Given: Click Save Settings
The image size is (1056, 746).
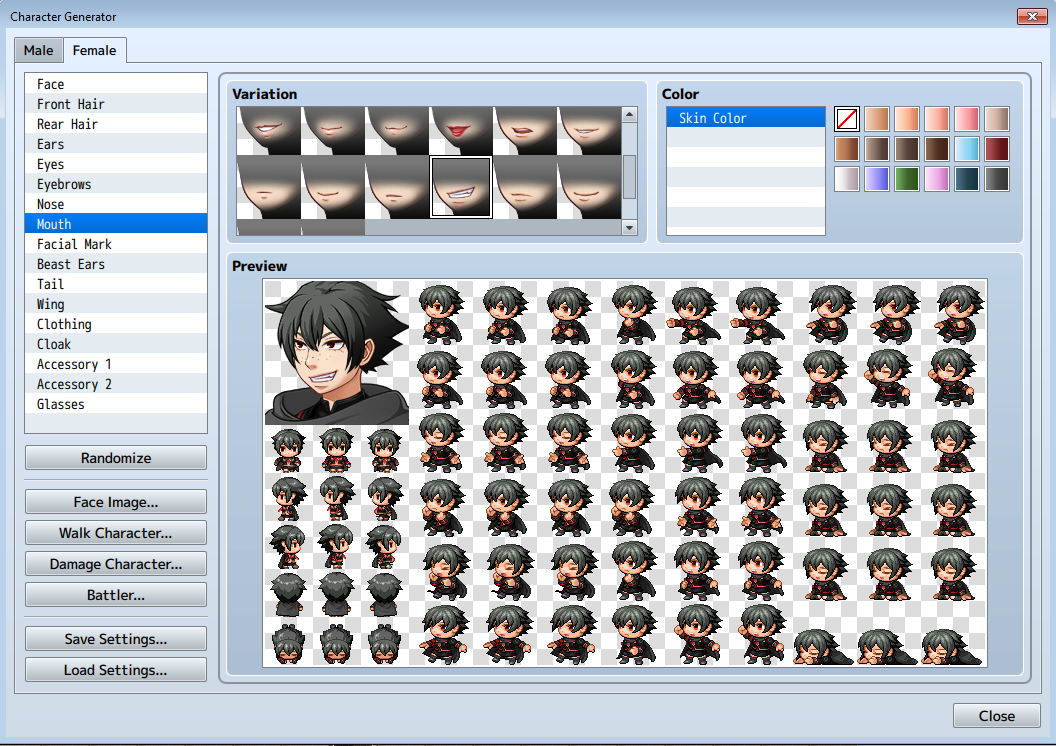Looking at the screenshot, I should point(115,638).
